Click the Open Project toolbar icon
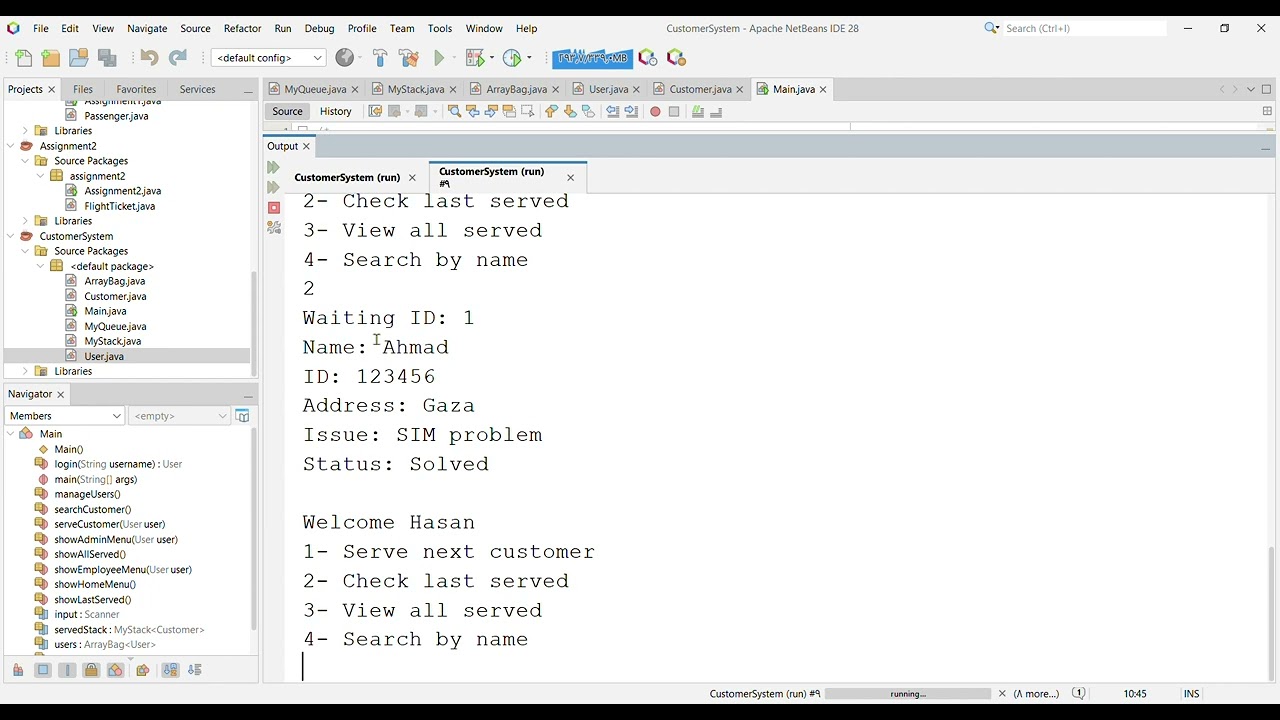The height and width of the screenshot is (720, 1280). click(79, 58)
